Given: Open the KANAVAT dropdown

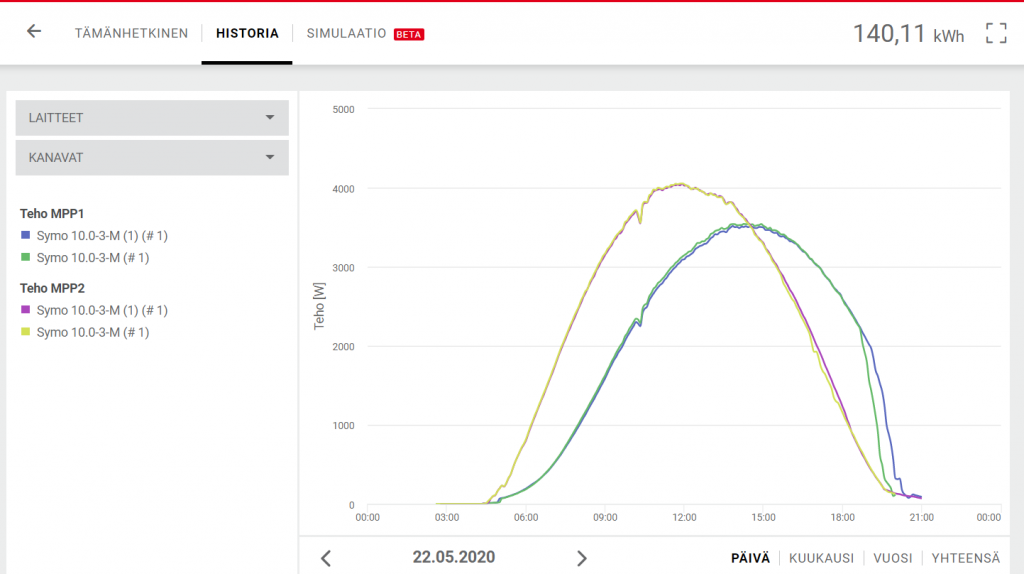Looking at the screenshot, I should pos(150,158).
